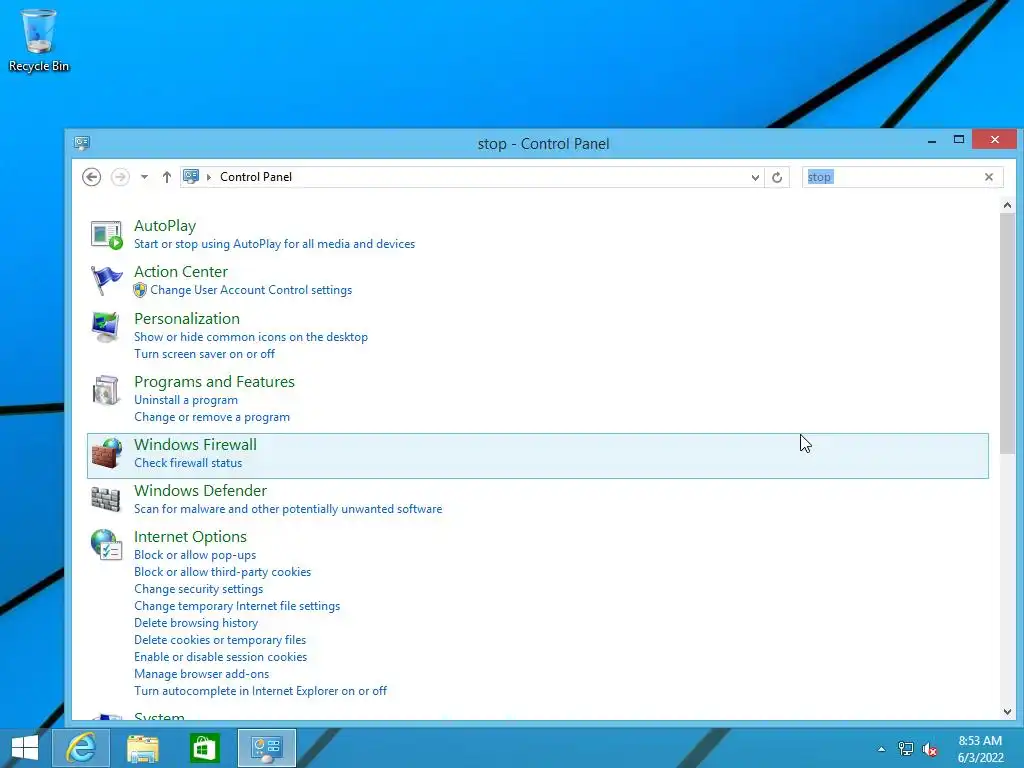Screen dimensions: 1024x768
Task: Click the Action Center flag icon
Action: [x=106, y=281]
